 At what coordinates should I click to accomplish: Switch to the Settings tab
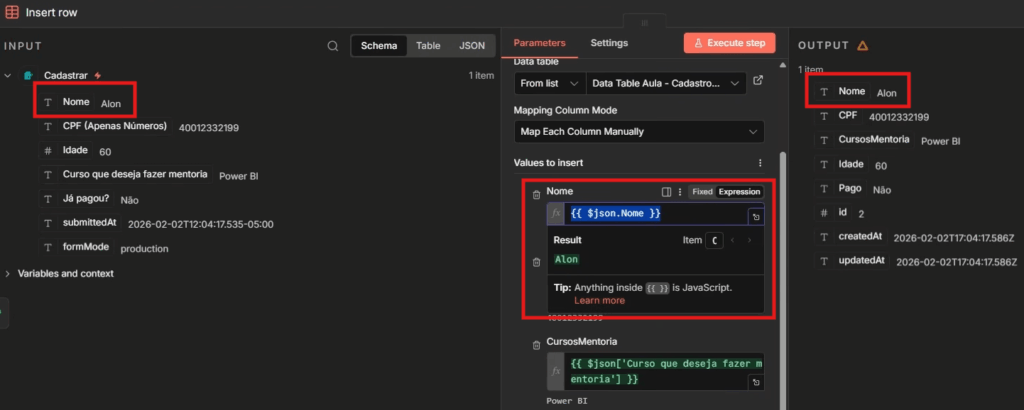coord(609,43)
